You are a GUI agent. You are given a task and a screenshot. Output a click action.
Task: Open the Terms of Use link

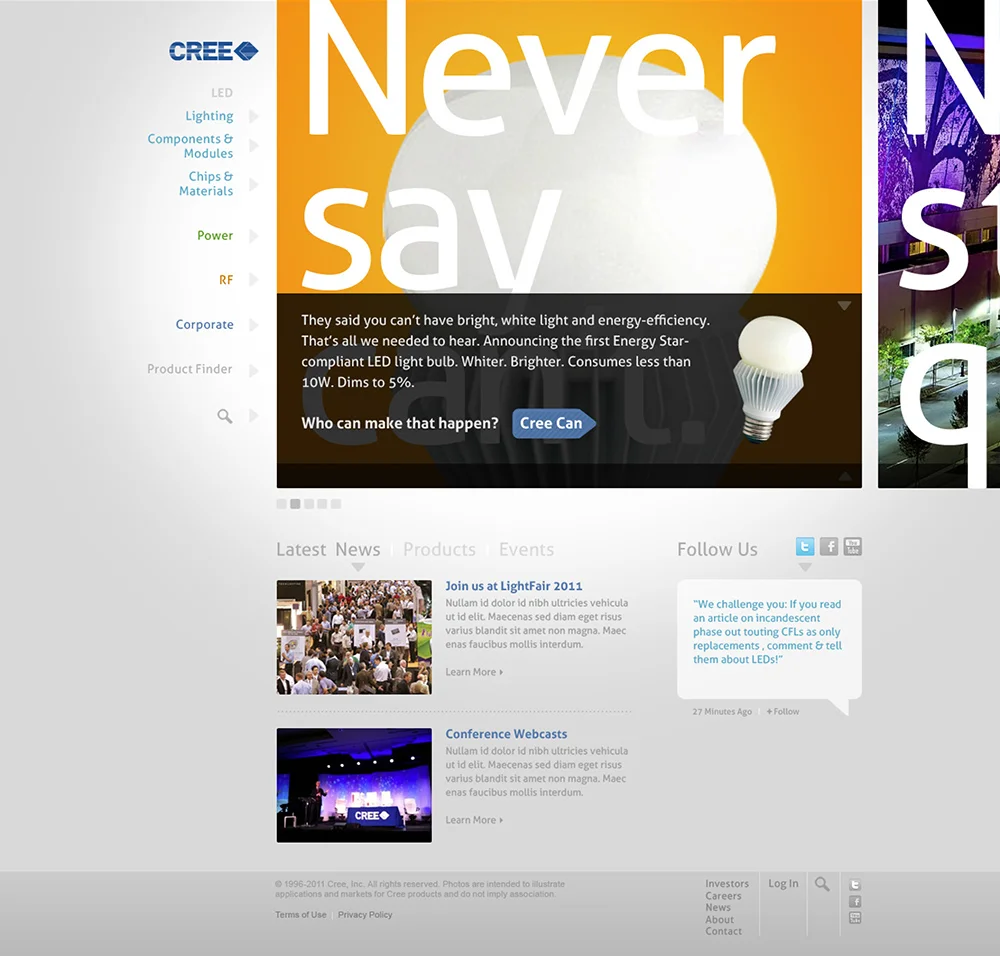[x=301, y=915]
